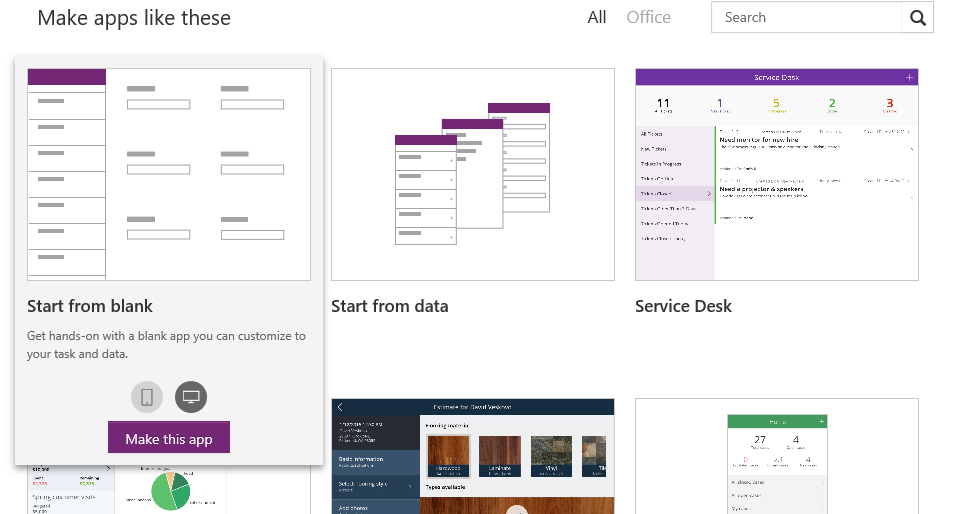Click the Start from blank heading
This screenshot has height=514, width=962.
click(90, 306)
